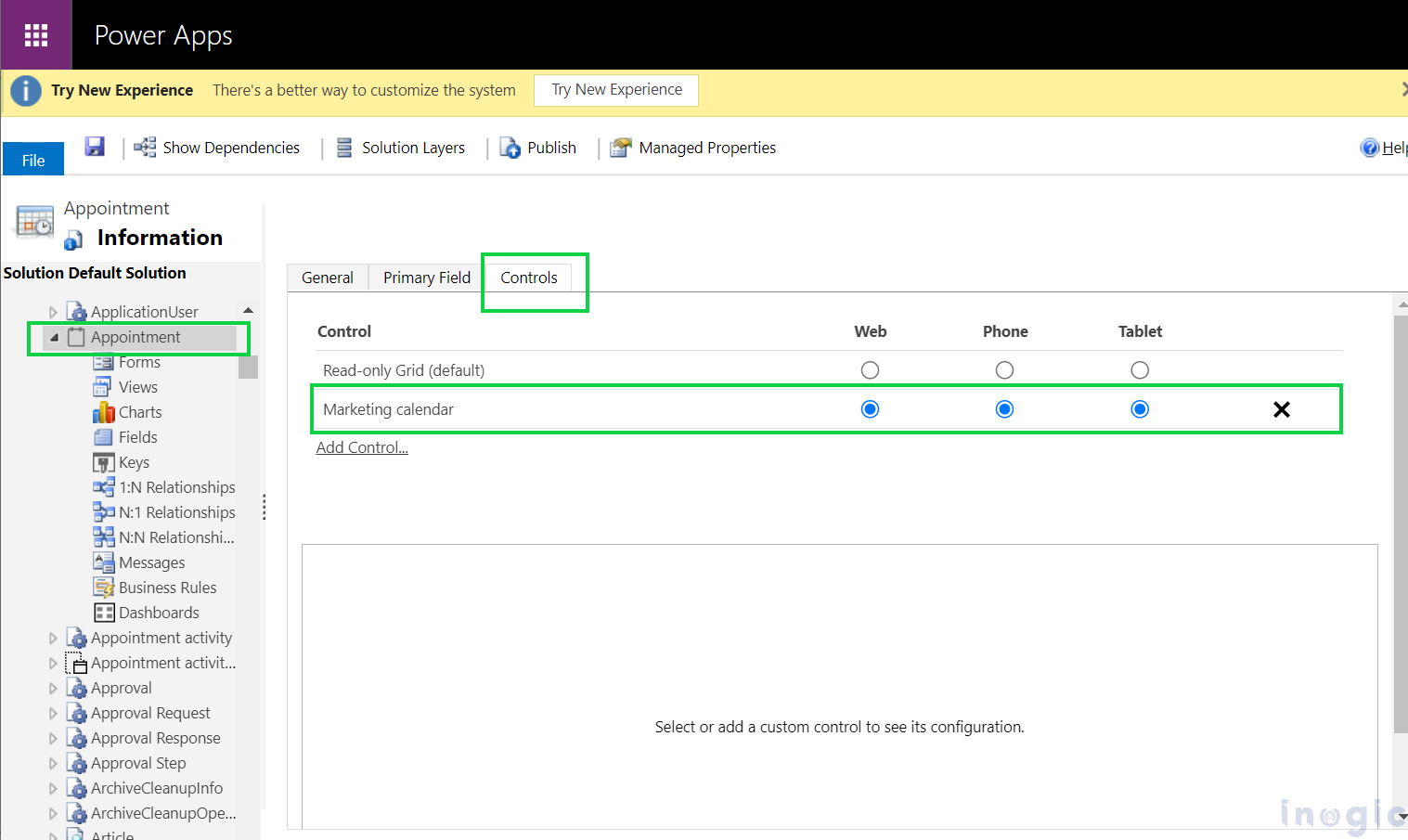The height and width of the screenshot is (840, 1408).
Task: Click the Read-only Grid (default) label
Action: (x=404, y=370)
